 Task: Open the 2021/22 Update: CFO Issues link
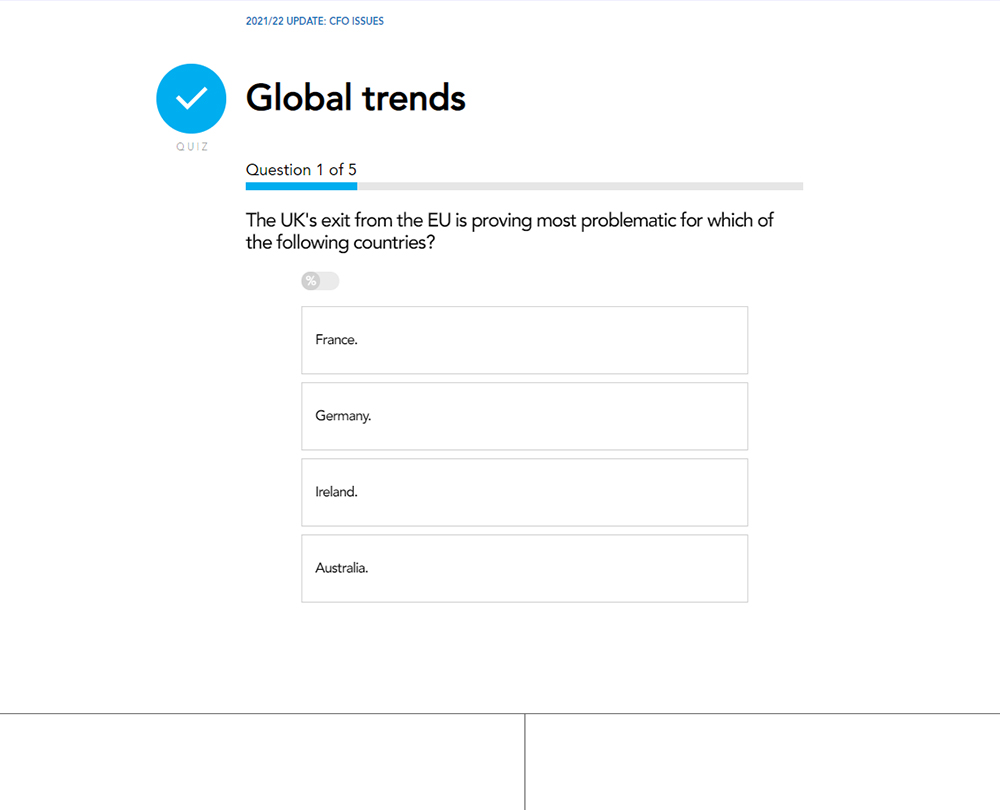tap(314, 21)
